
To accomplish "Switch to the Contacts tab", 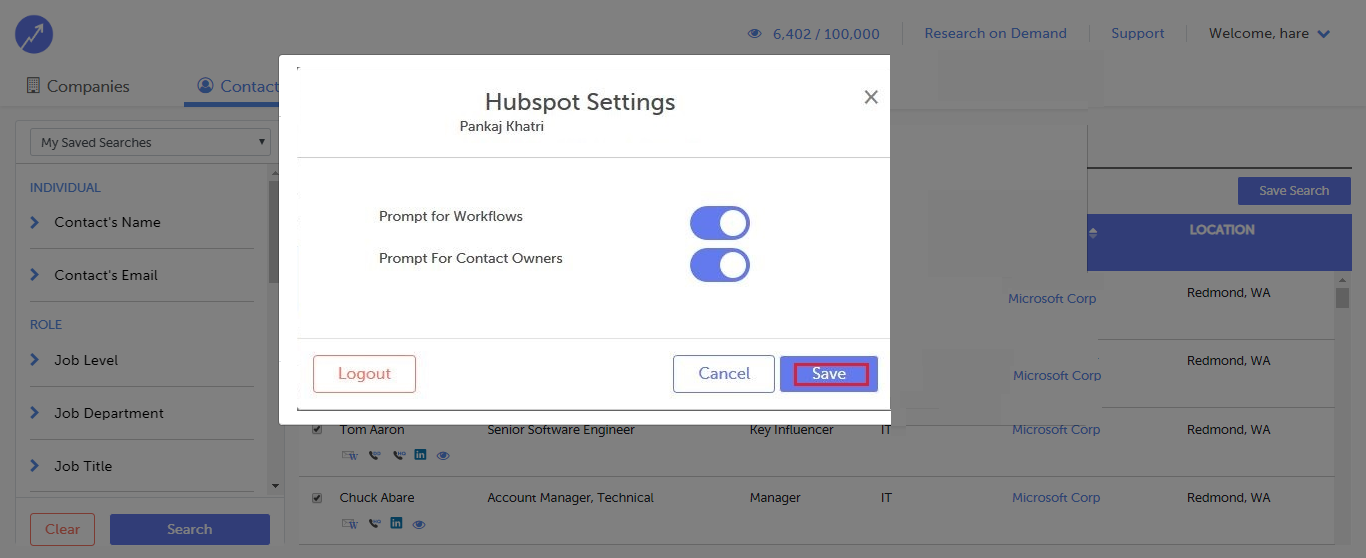I will tap(238, 86).
